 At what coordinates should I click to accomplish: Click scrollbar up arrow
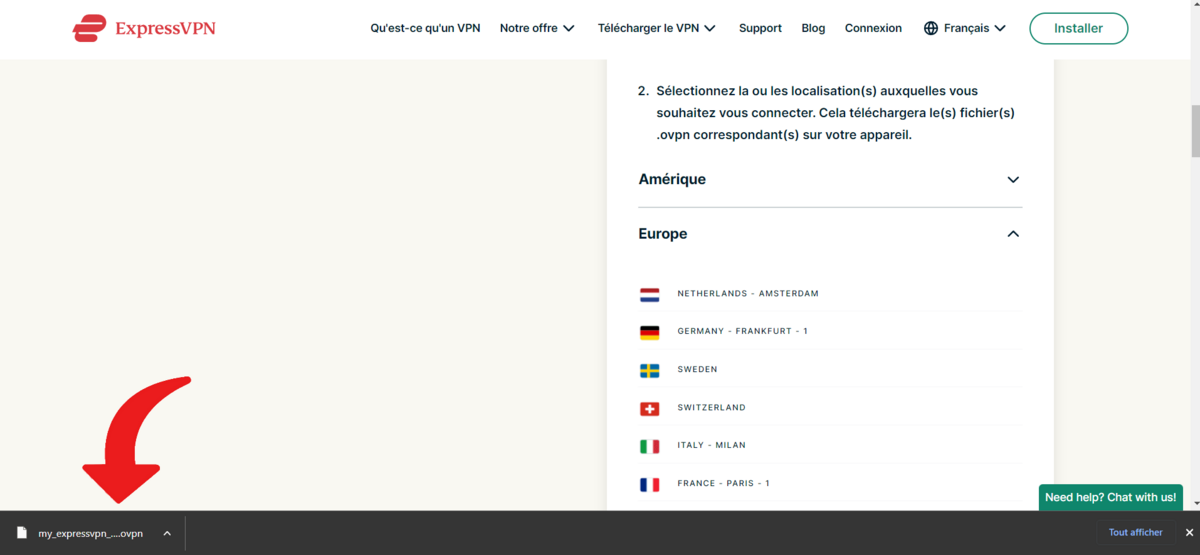[x=1195, y=6]
